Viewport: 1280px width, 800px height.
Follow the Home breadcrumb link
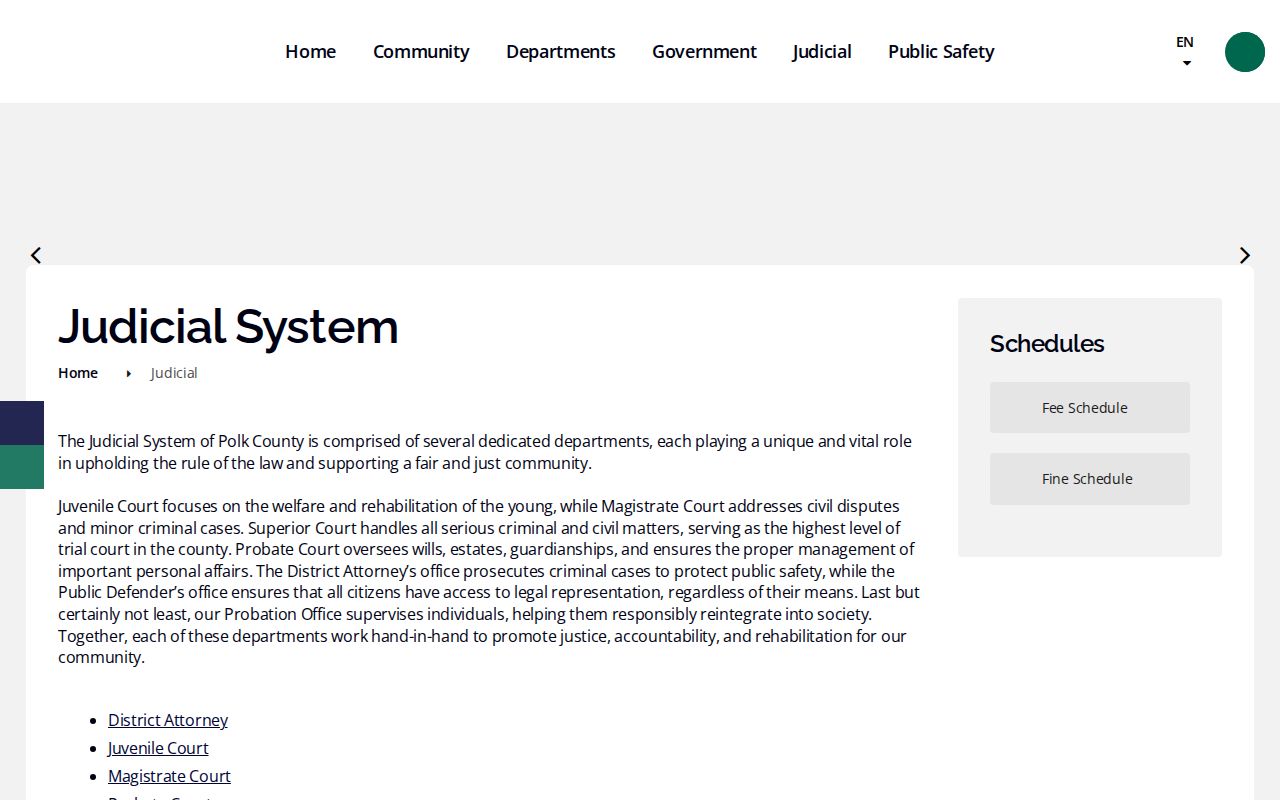pos(78,373)
